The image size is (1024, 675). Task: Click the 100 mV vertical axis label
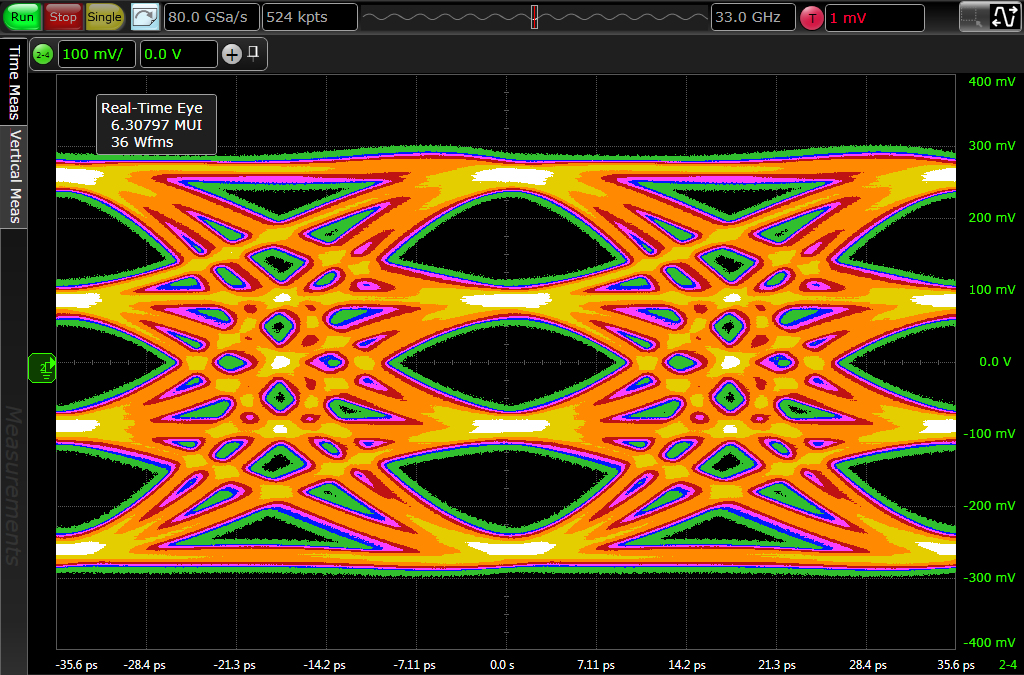991,289
